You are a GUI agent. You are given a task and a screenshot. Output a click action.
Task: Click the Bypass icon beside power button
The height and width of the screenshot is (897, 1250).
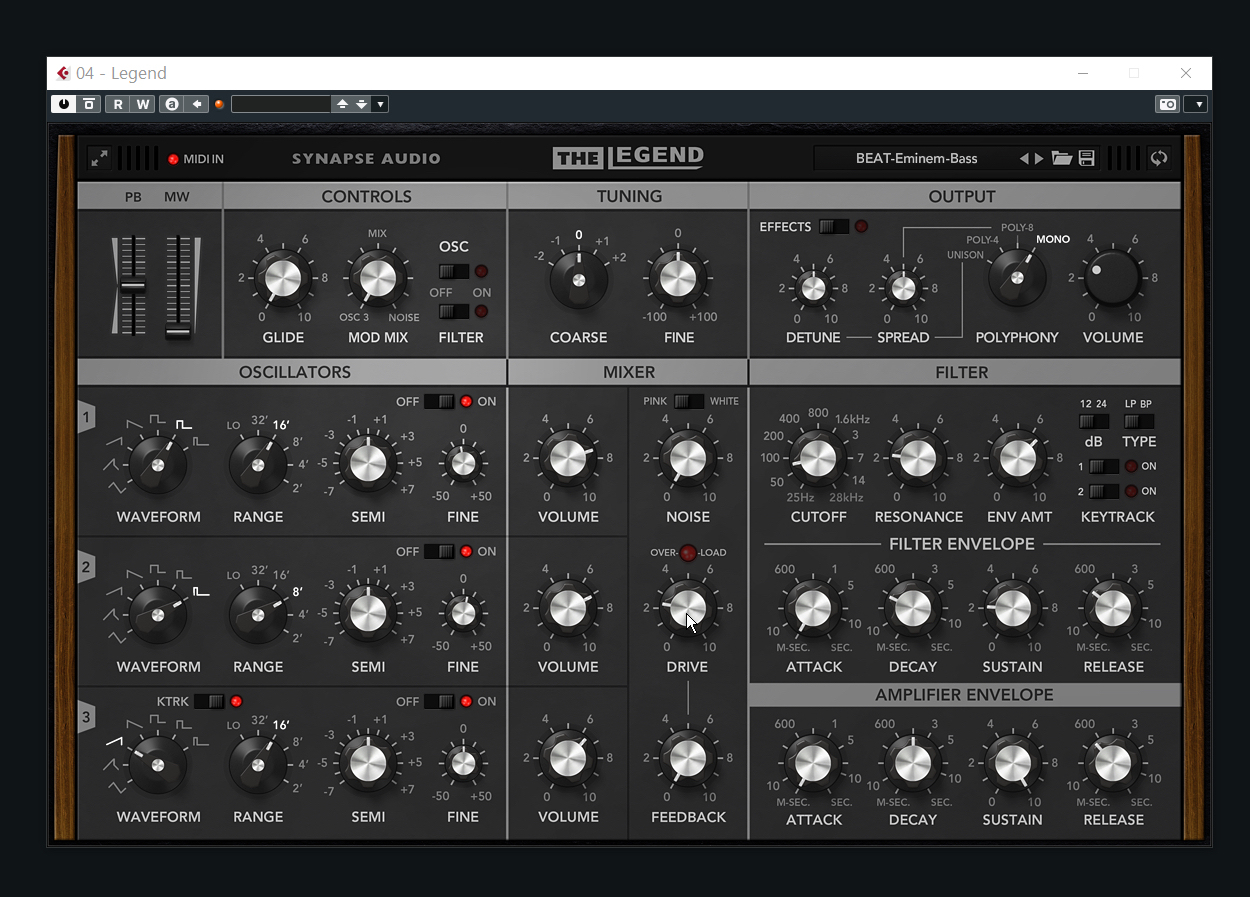(x=89, y=104)
